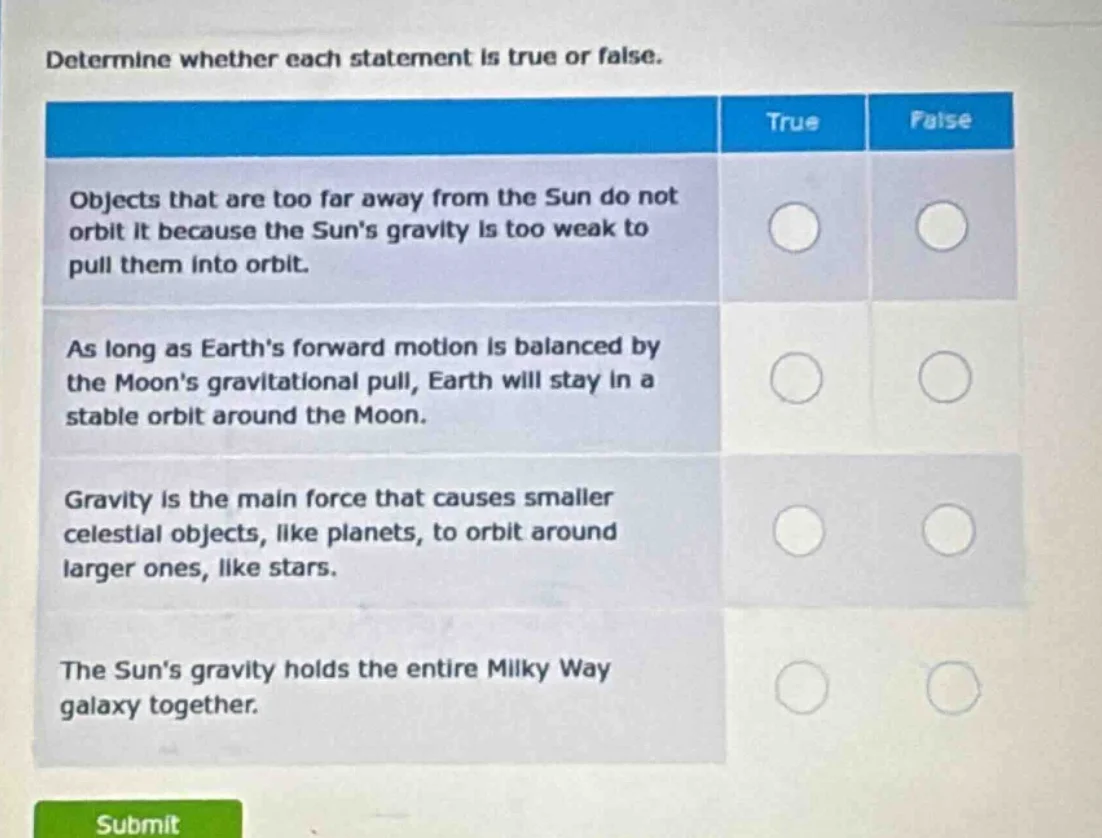Select the statement about weak Sun gravity
The width and height of the screenshot is (1102, 838).
pyautogui.click(x=375, y=229)
